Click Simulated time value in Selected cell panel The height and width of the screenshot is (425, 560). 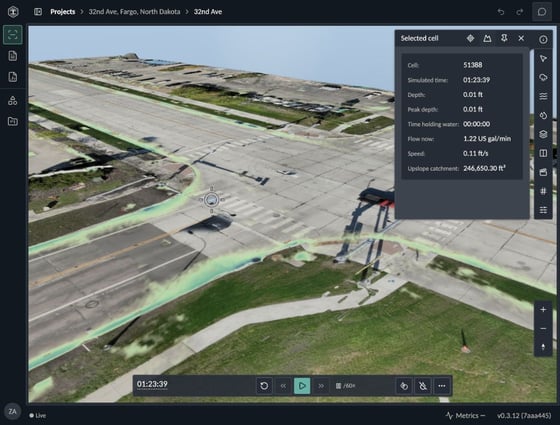click(476, 80)
